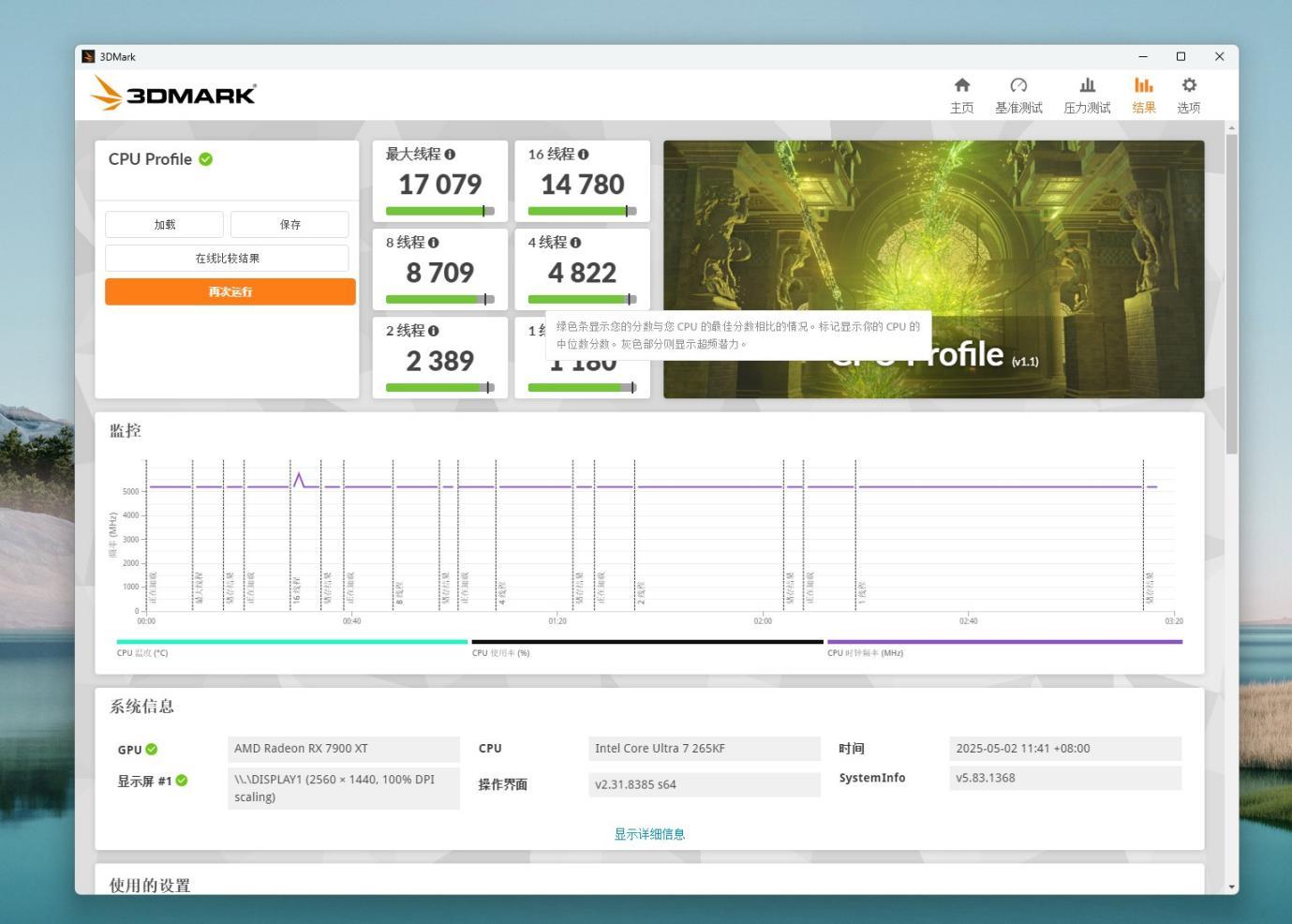Click the 系统信息 section heading
This screenshot has width=1292, height=924.
click(141, 707)
